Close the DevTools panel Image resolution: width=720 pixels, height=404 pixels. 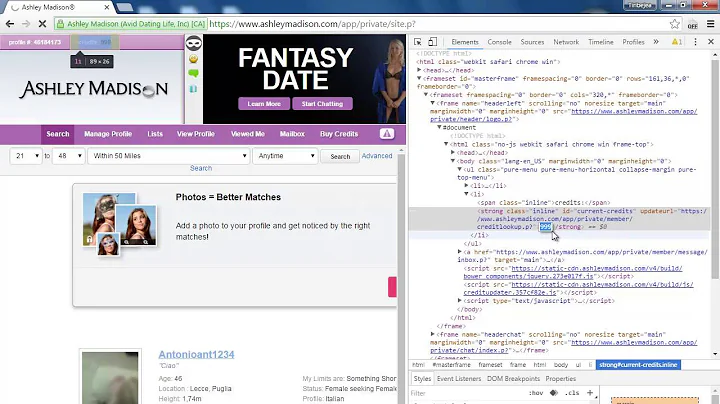711,42
